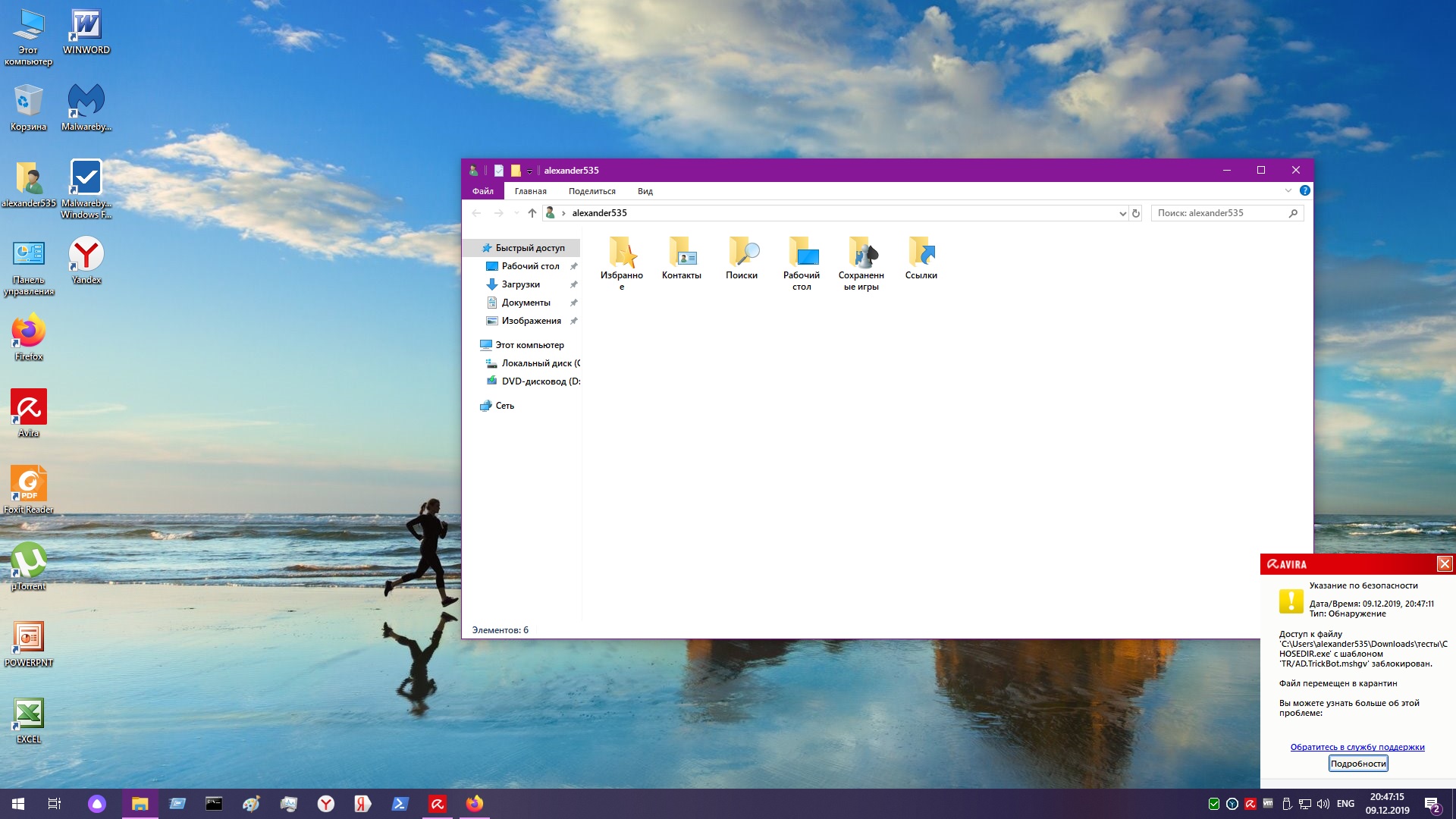Click the Подробности button in Avira alert

pos(1357,764)
